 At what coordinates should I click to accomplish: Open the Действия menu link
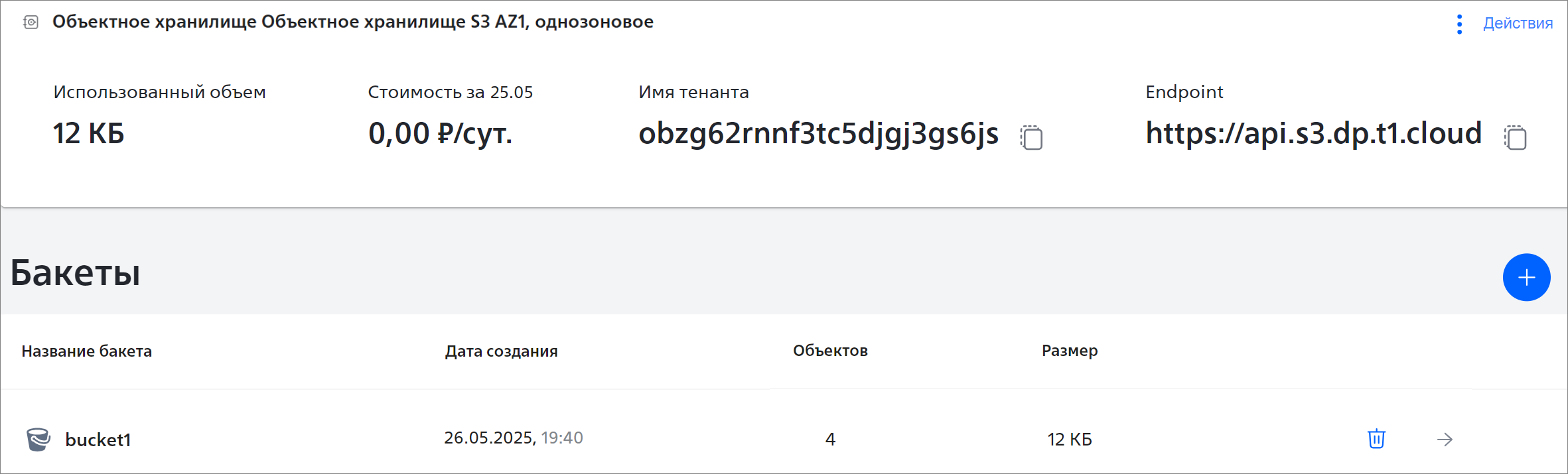(x=1518, y=23)
